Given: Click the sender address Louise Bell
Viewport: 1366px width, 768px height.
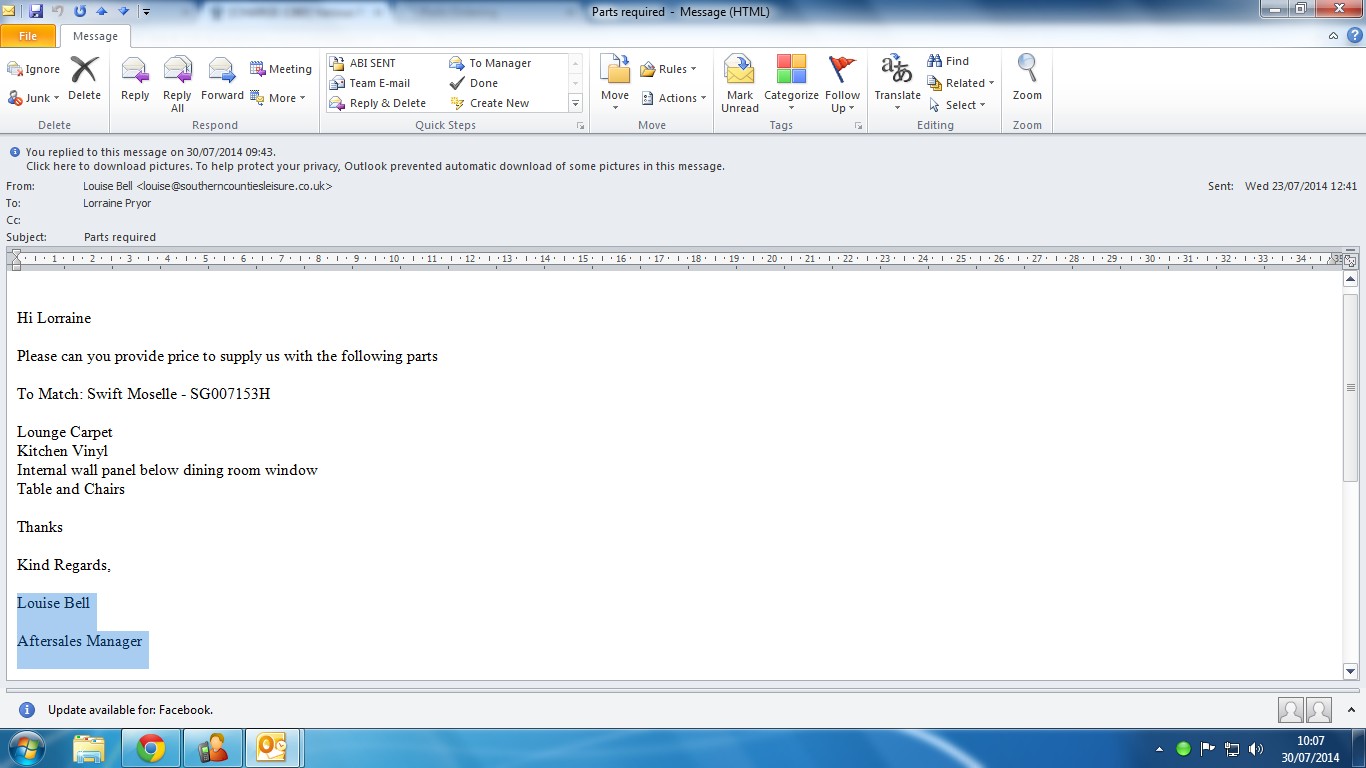Looking at the screenshot, I should pyautogui.click(x=208, y=186).
